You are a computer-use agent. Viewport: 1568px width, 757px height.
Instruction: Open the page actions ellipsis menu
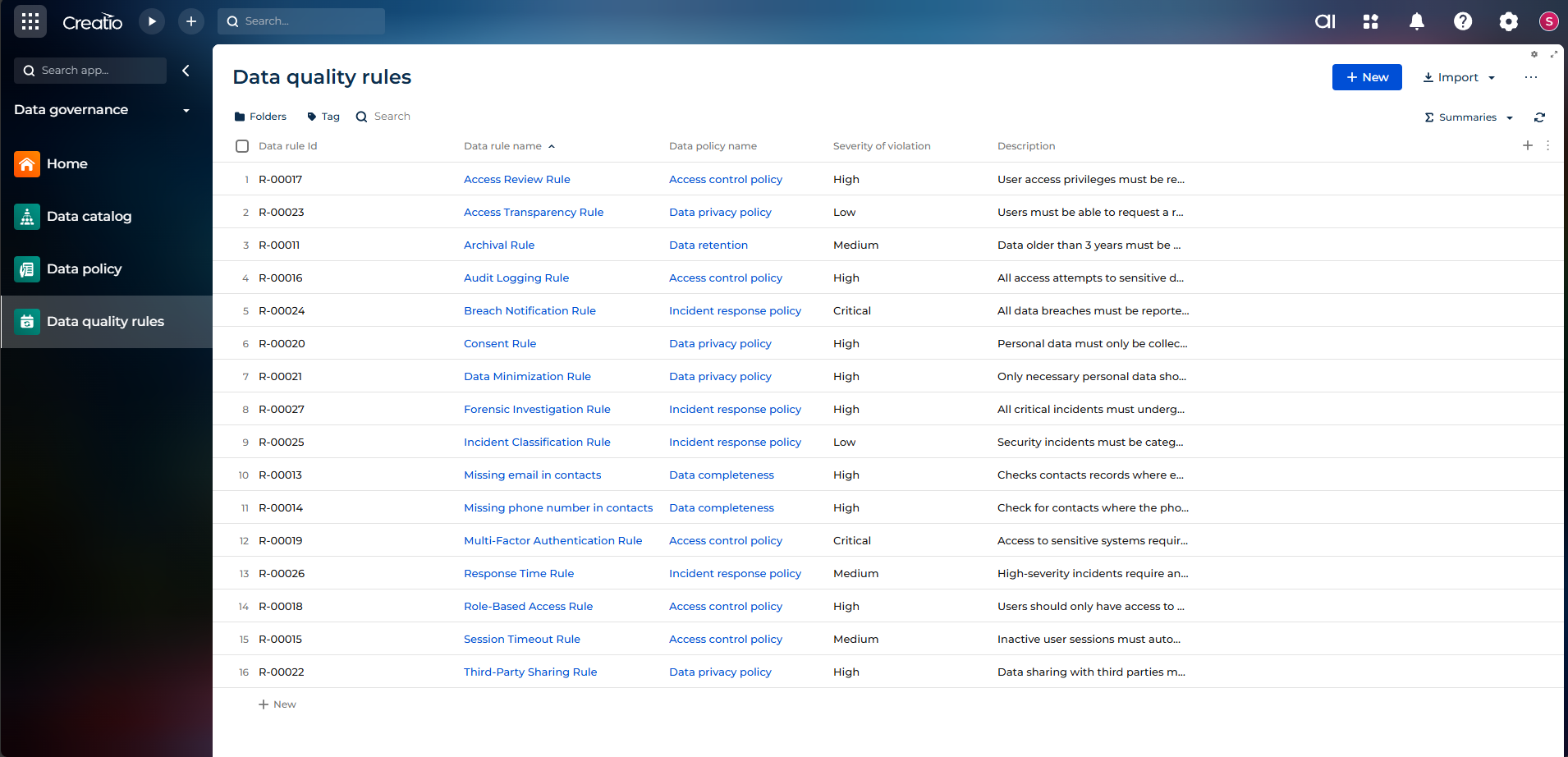[1531, 77]
